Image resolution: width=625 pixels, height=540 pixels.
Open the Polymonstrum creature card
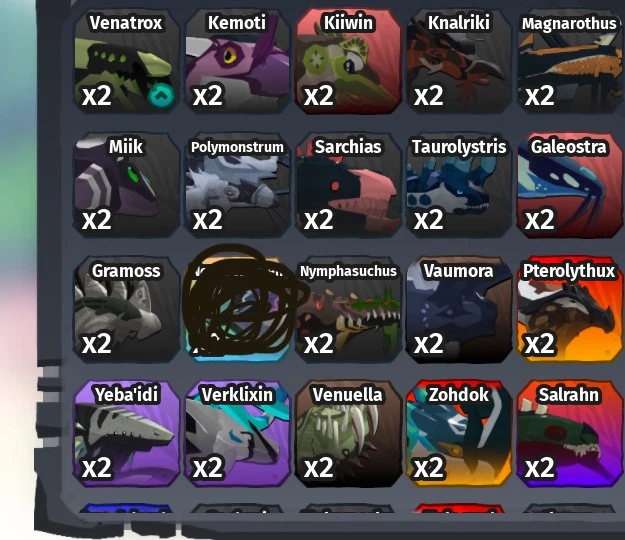tap(238, 186)
